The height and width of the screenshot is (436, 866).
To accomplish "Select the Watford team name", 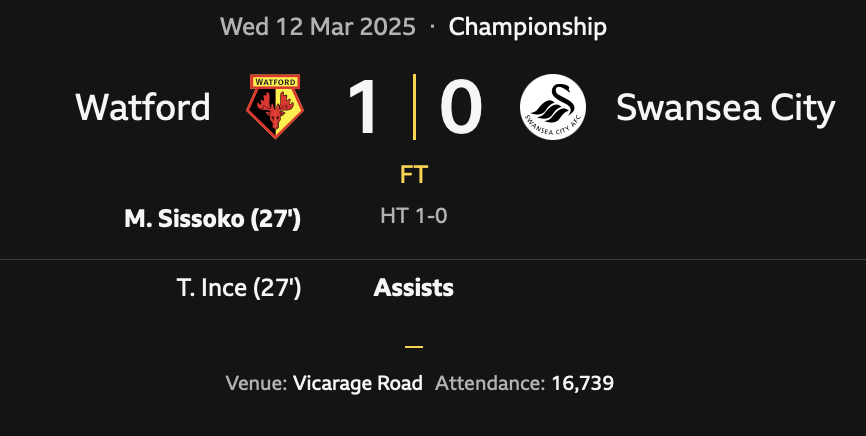I will point(143,107).
